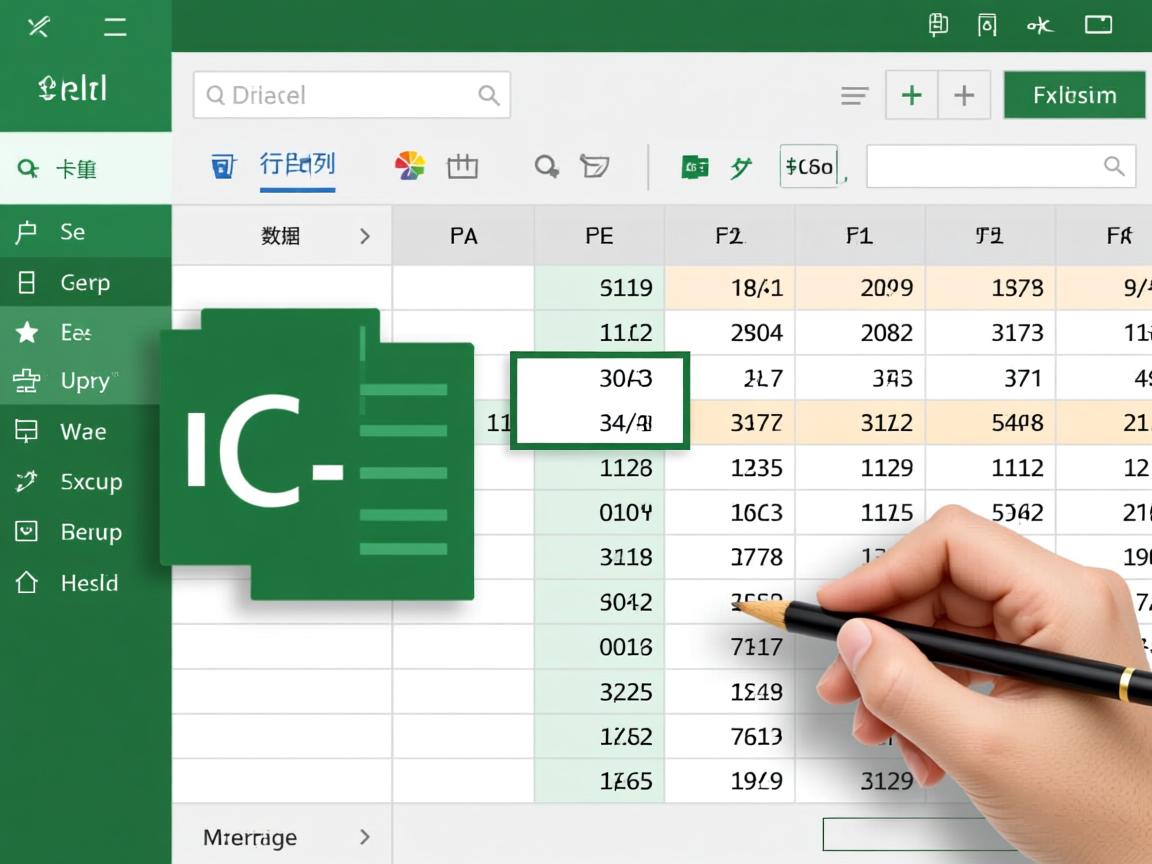Viewport: 1152px width, 864px height.
Task: Click the green spreadsheet icon in toolbar
Action: tap(694, 167)
